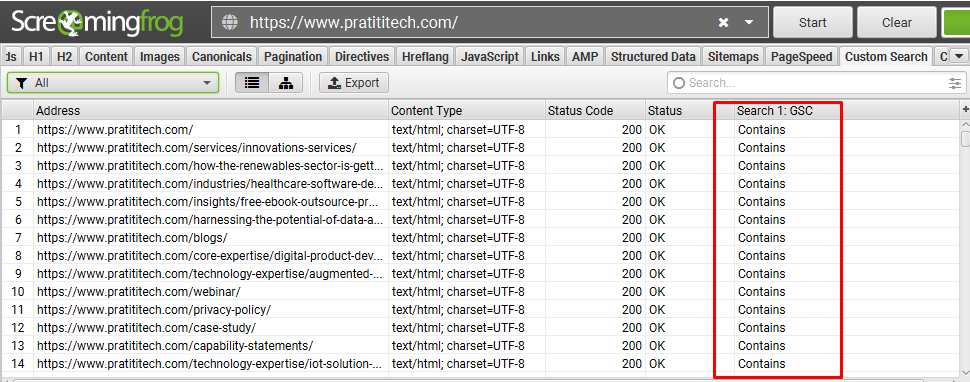Clear the URL with the X icon
970x382 pixels.
click(x=723, y=23)
